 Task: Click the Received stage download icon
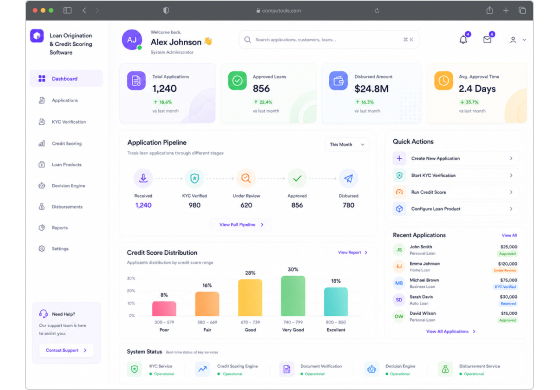(143, 178)
